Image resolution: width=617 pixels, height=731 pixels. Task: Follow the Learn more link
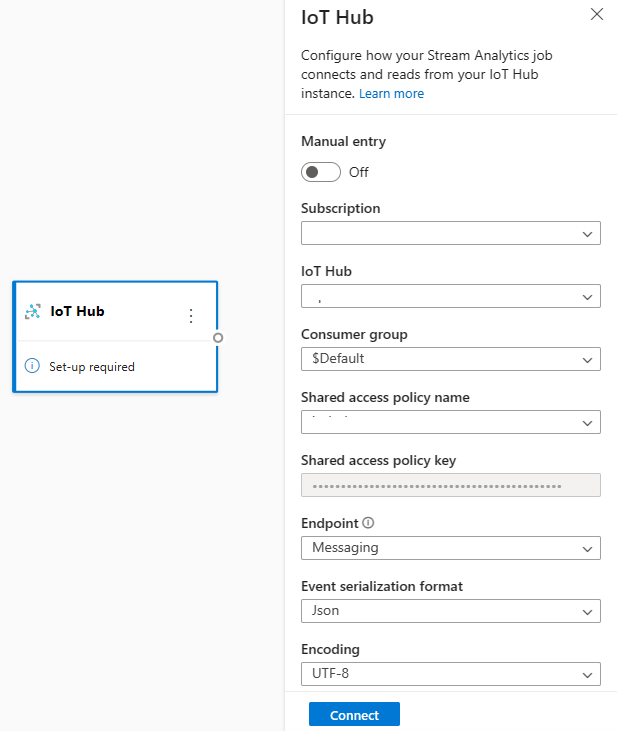[x=391, y=94]
